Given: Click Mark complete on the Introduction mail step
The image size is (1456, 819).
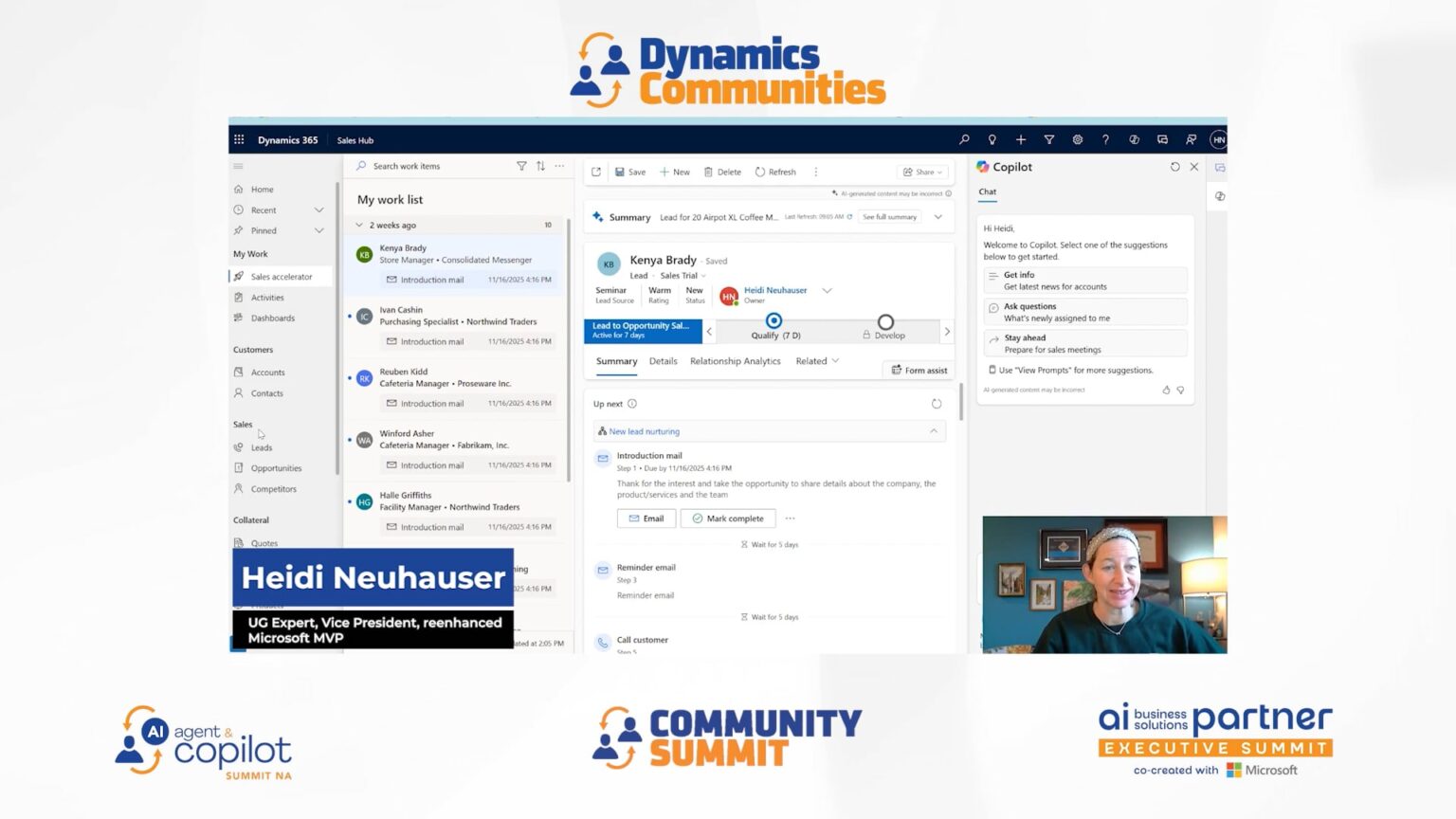Looking at the screenshot, I should (728, 519).
